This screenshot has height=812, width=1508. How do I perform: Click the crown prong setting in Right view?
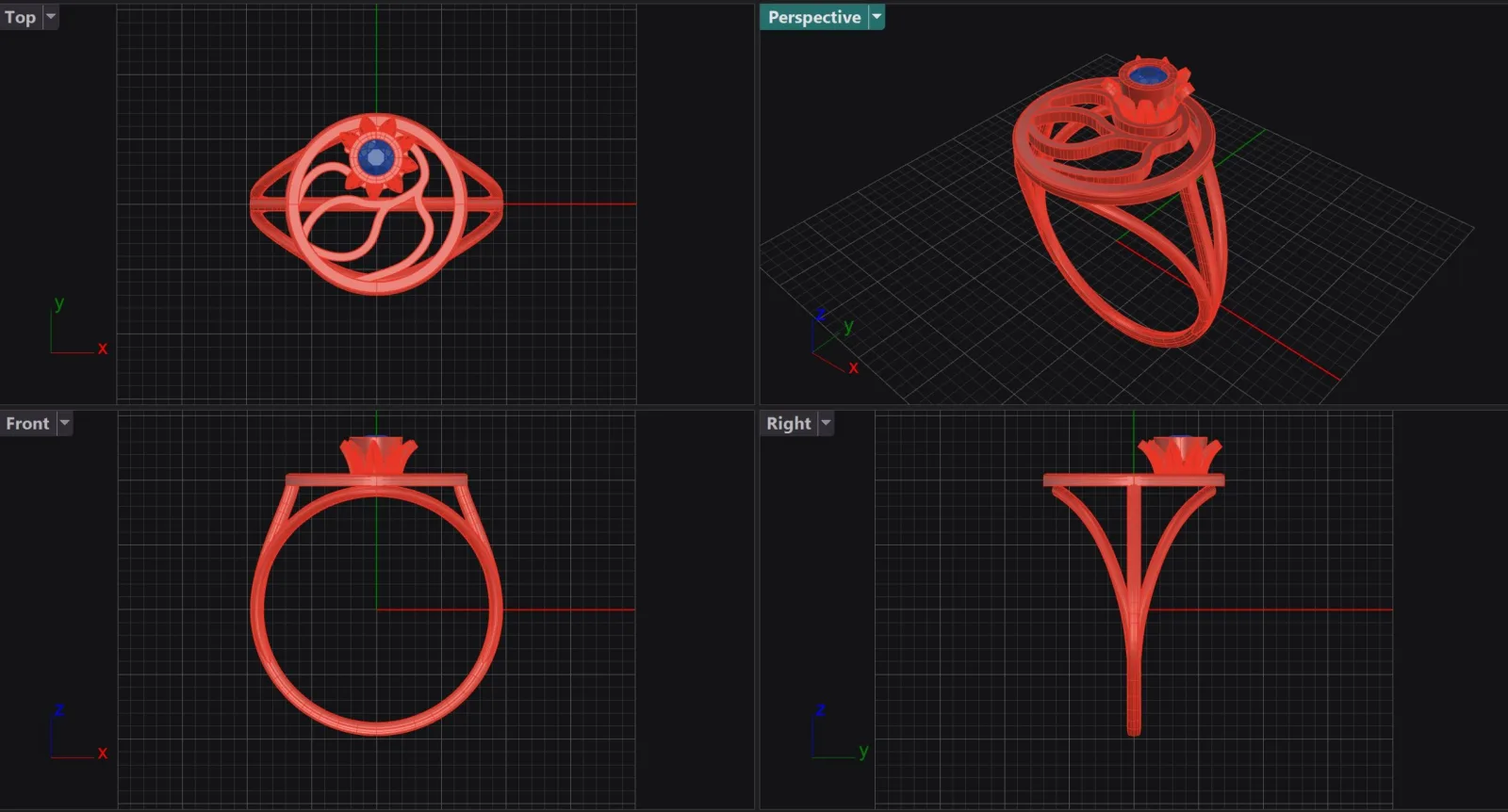[x=1180, y=455]
